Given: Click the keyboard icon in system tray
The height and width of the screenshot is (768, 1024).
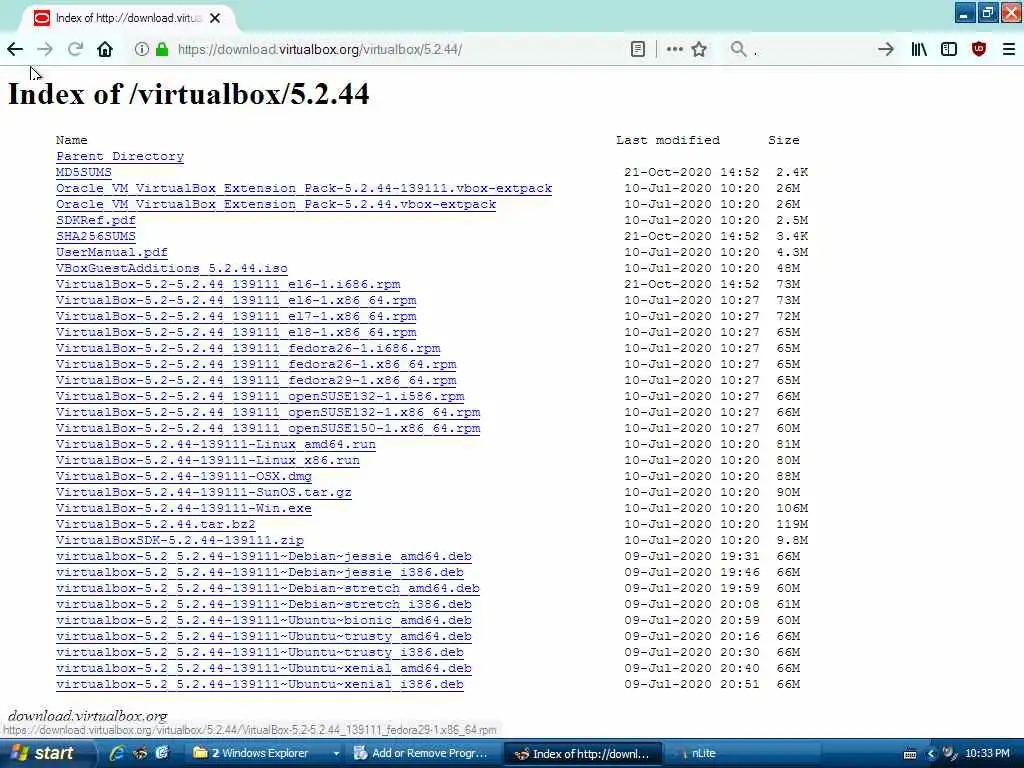Looking at the screenshot, I should click(910, 754).
